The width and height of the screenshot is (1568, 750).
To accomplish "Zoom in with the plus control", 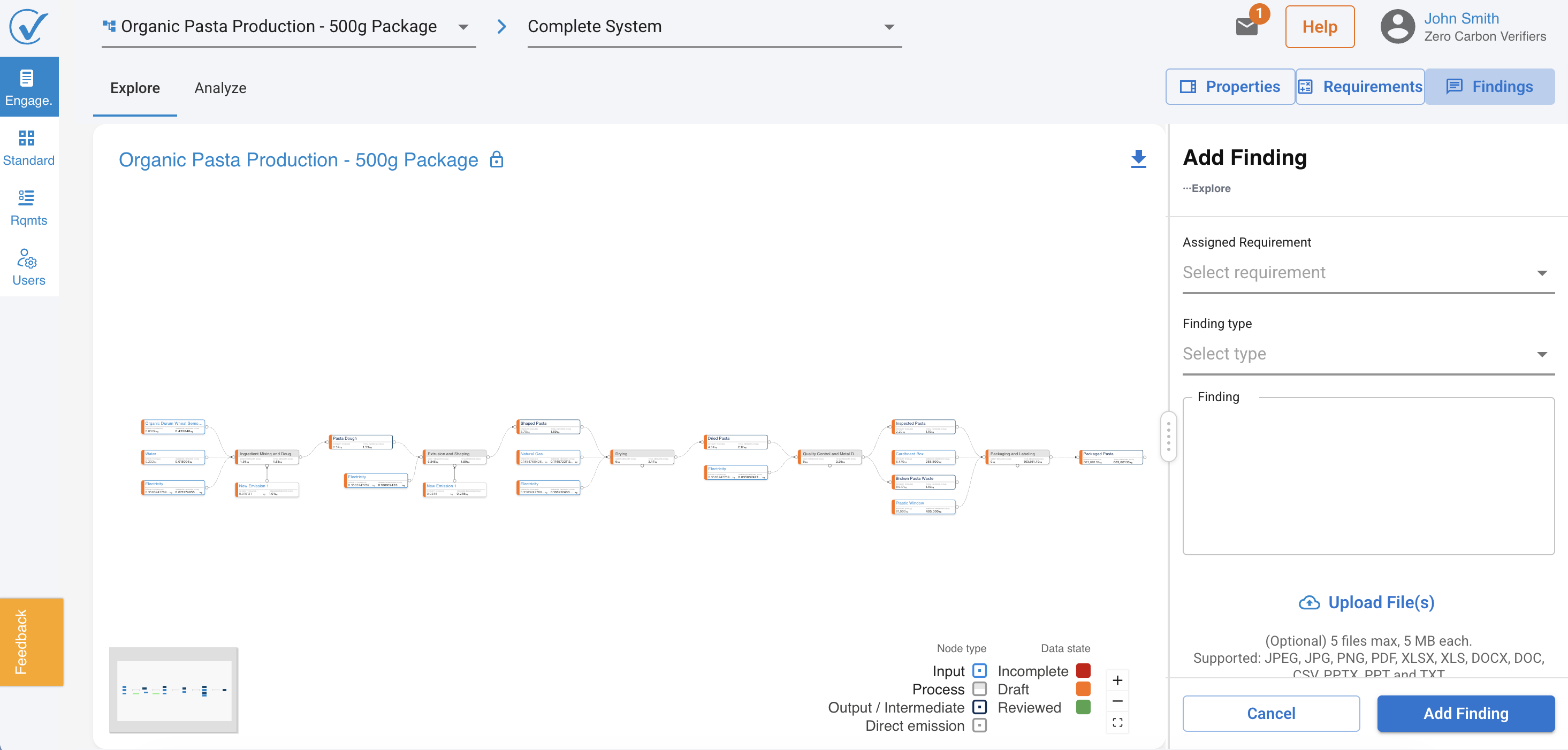I will pyautogui.click(x=1117, y=680).
